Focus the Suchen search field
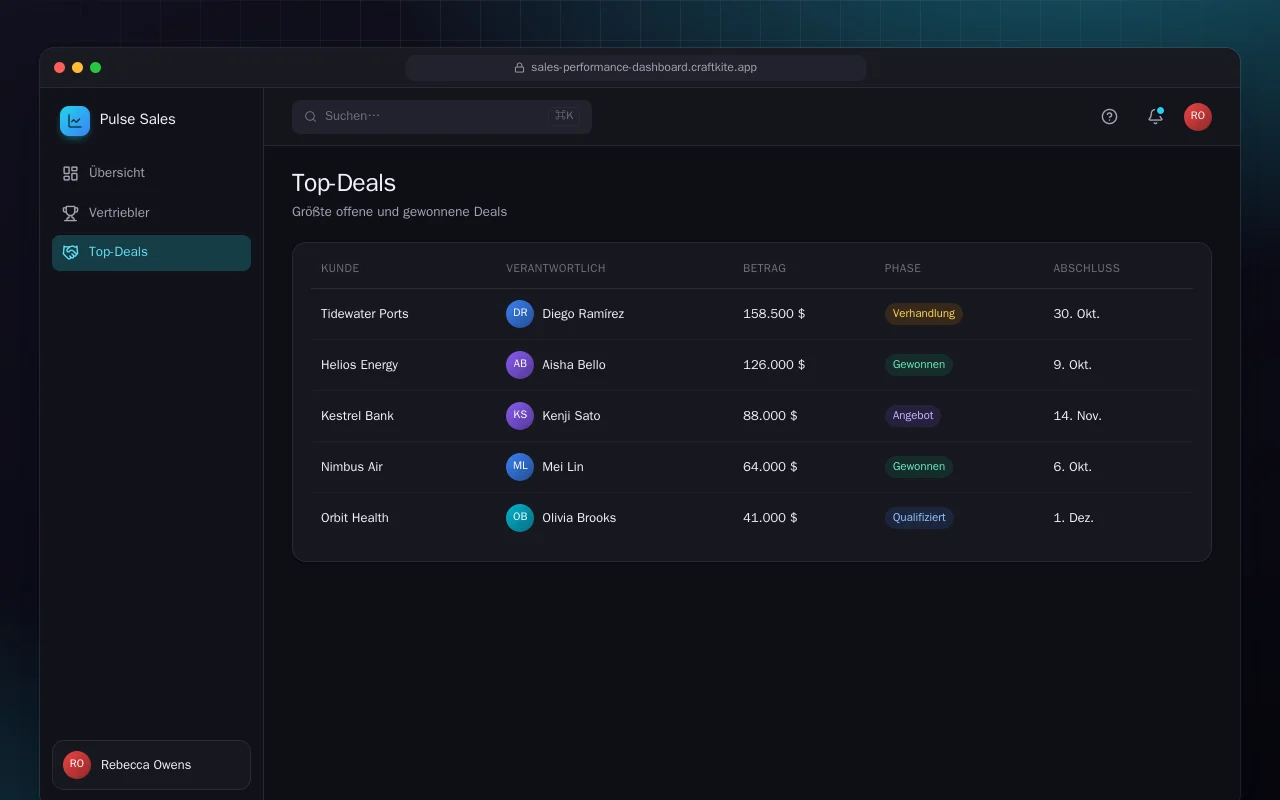Viewport: 1280px width, 800px height. pos(442,117)
